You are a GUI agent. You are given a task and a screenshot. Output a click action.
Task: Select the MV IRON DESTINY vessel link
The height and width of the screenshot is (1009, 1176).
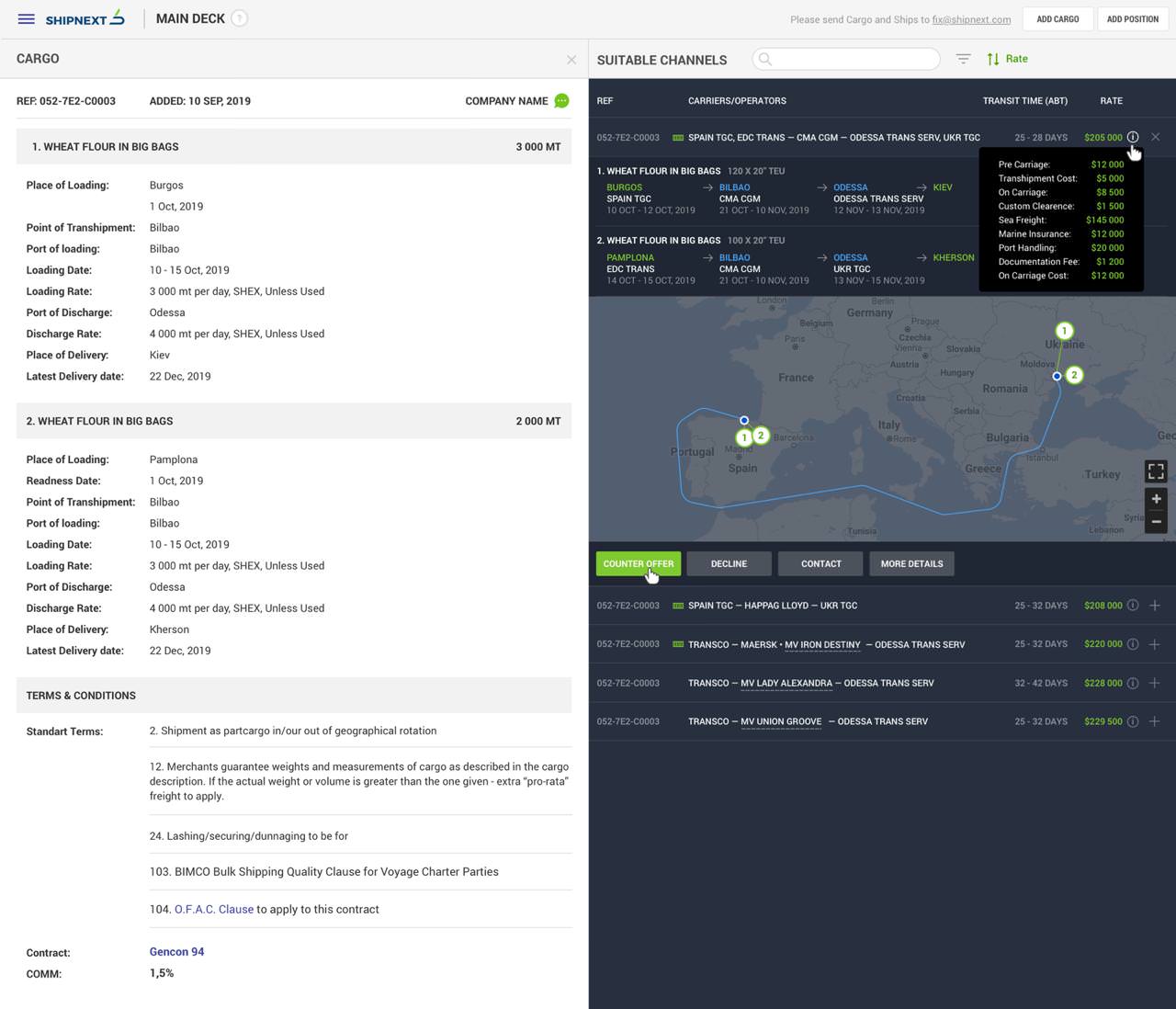click(822, 645)
